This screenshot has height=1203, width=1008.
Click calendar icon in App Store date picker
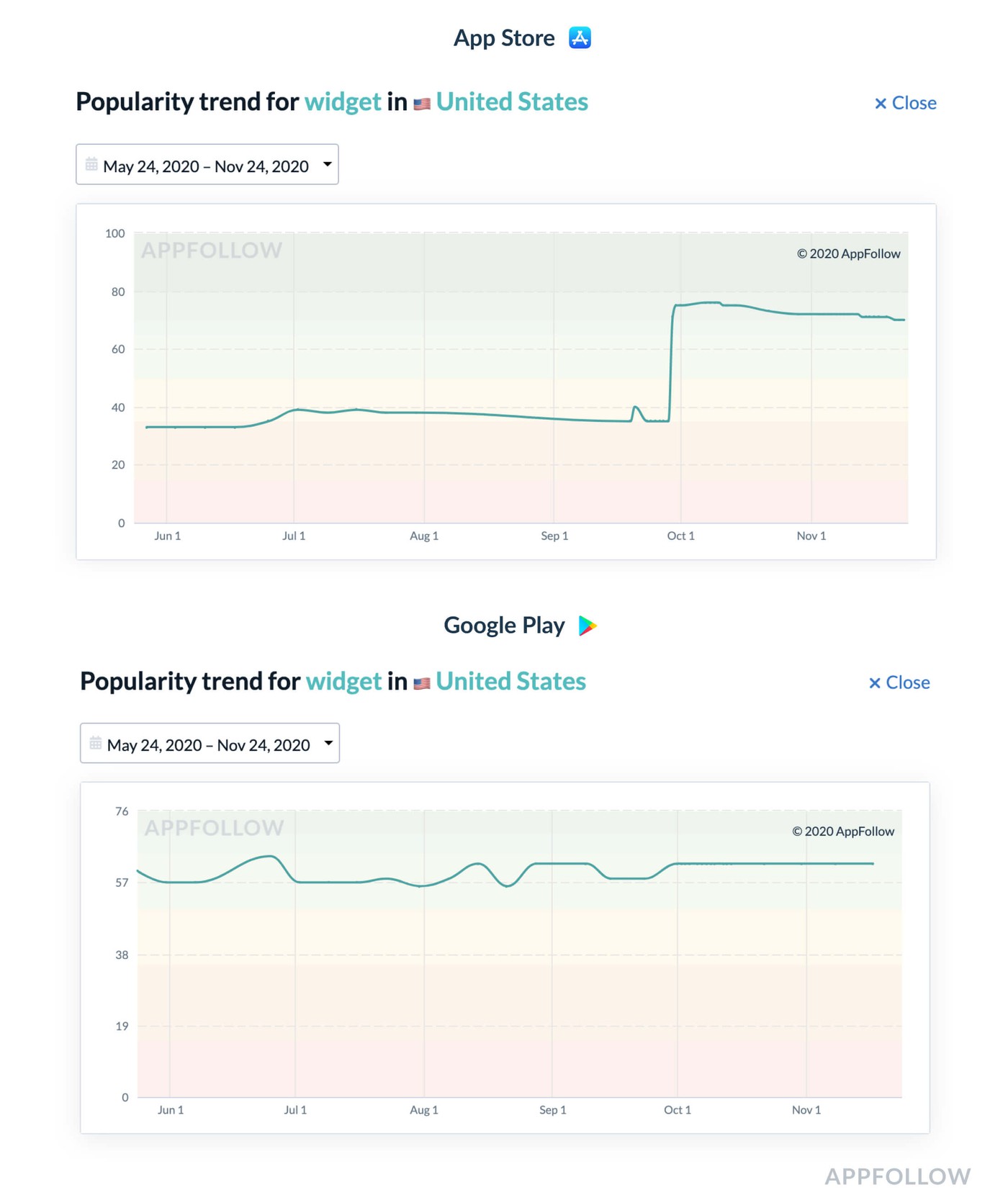91,165
